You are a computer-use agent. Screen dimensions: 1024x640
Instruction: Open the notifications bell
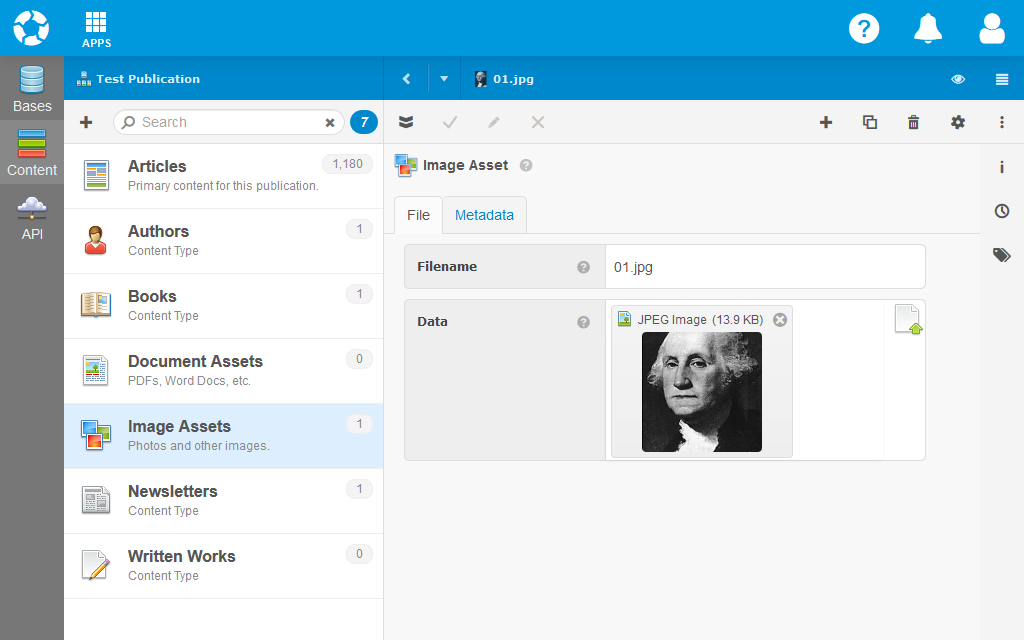[928, 28]
